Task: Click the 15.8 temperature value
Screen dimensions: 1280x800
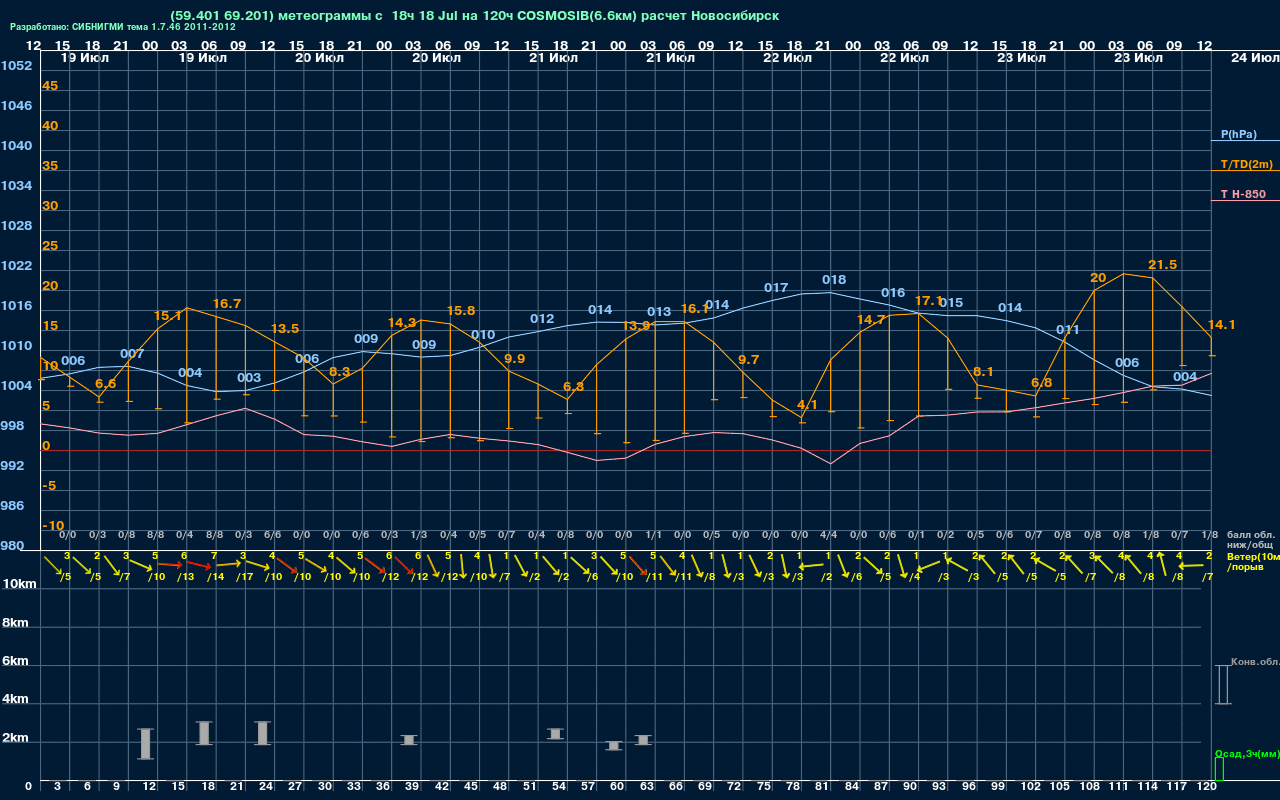Action: click(x=460, y=310)
